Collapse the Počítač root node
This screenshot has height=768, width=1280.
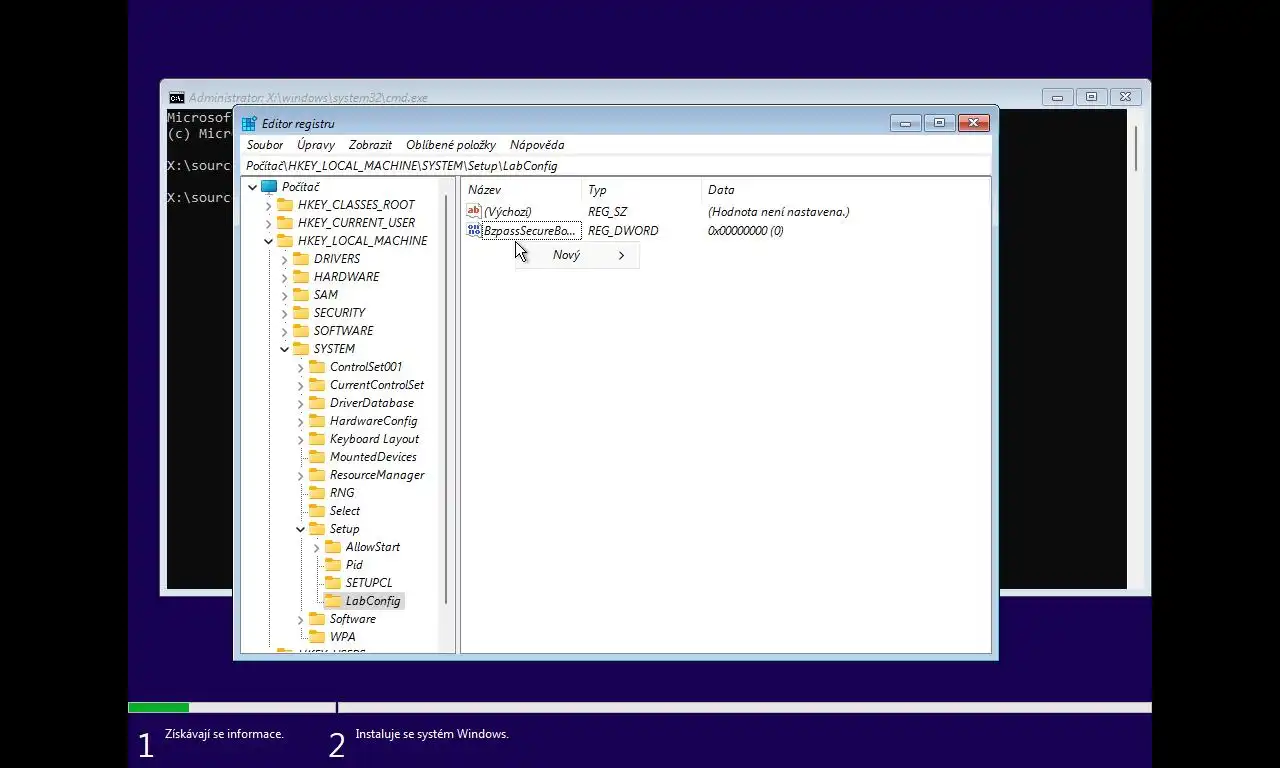pyautogui.click(x=252, y=187)
